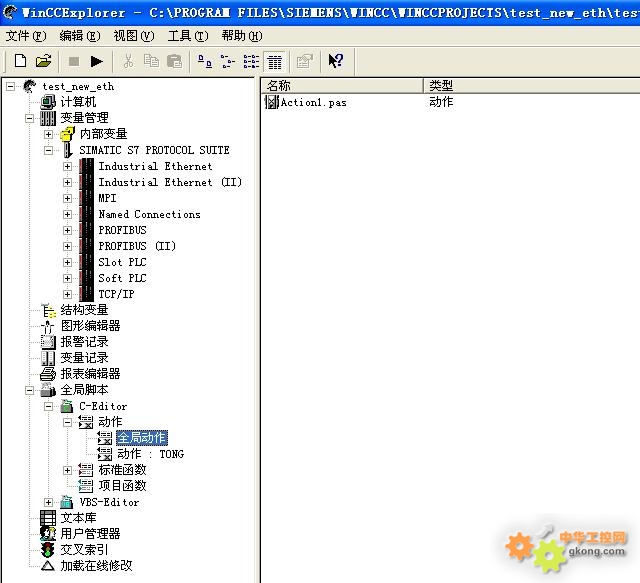The width and height of the screenshot is (640, 583).
Task: Open the 视图(V) menu
Action: pyautogui.click(x=134, y=36)
